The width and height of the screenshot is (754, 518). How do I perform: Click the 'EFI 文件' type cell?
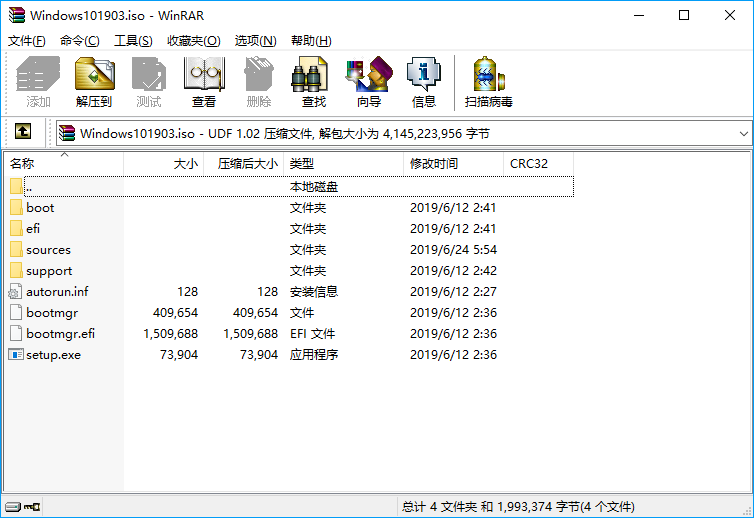pyautogui.click(x=313, y=334)
